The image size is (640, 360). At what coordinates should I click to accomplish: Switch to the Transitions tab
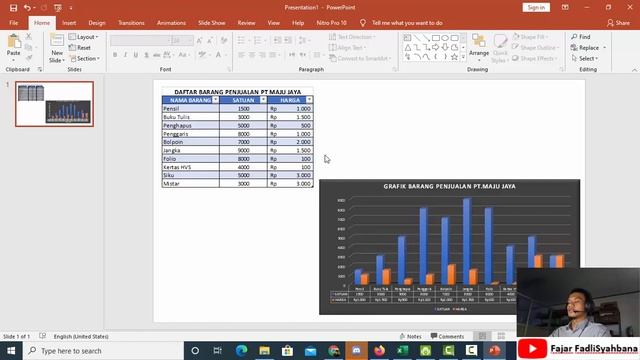[131, 23]
